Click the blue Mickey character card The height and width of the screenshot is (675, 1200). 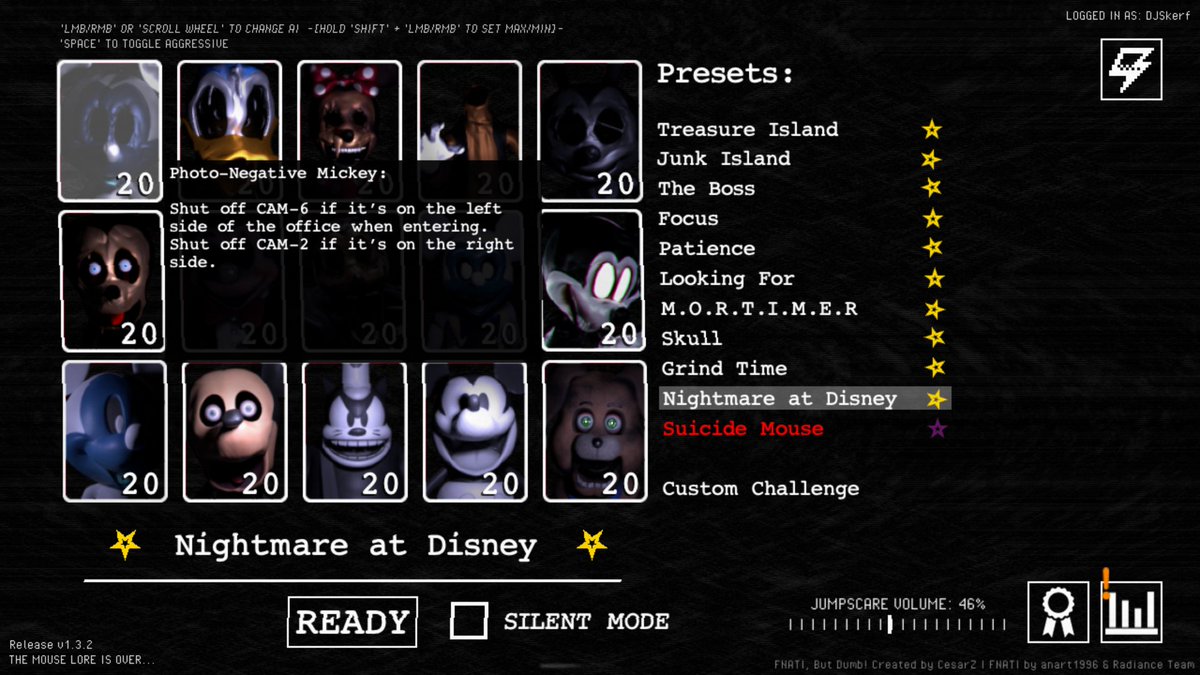[114, 431]
